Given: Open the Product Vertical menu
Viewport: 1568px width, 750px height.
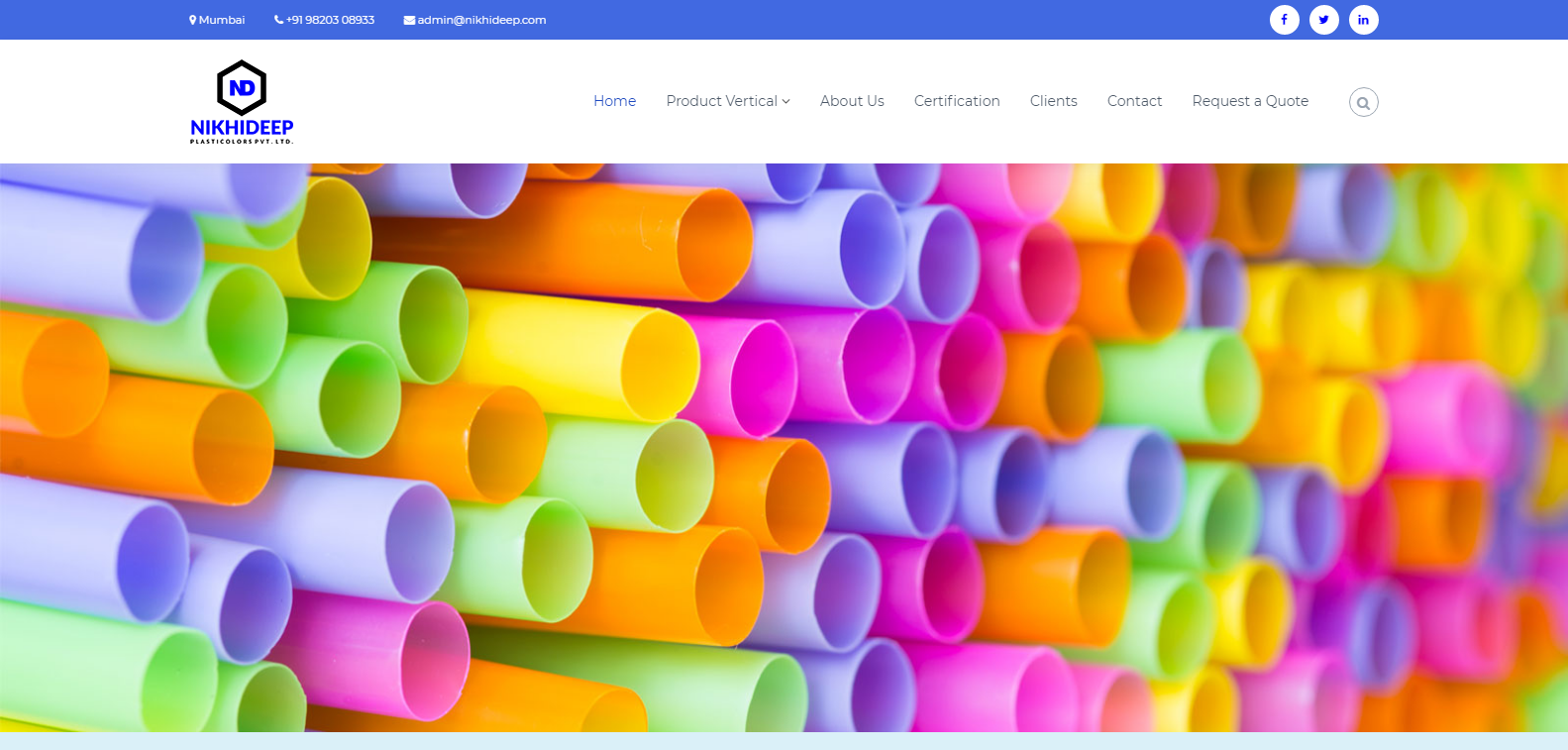Looking at the screenshot, I should 721,101.
